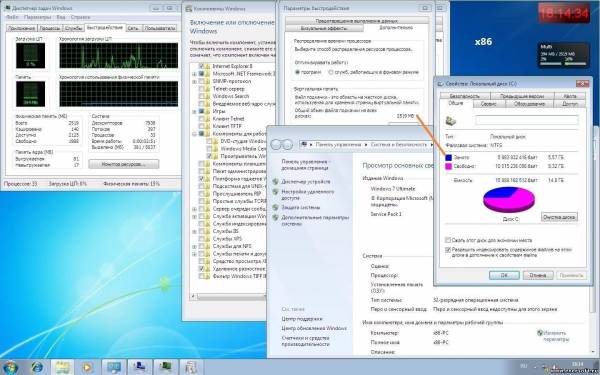Expand Сервер очереди сообщений node
This screenshot has height=375, width=600.
194,209
